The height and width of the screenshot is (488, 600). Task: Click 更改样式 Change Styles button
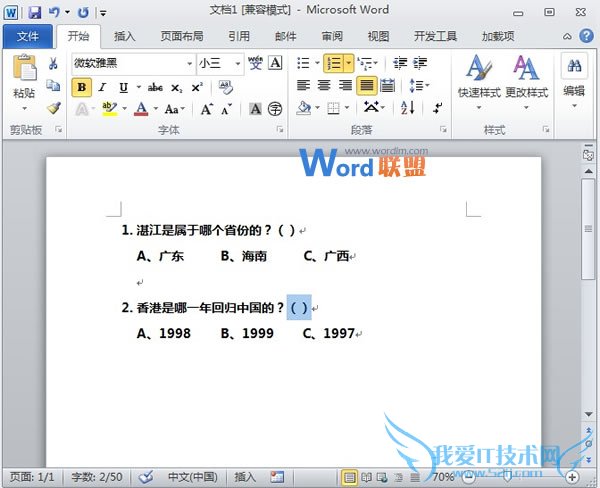click(527, 83)
